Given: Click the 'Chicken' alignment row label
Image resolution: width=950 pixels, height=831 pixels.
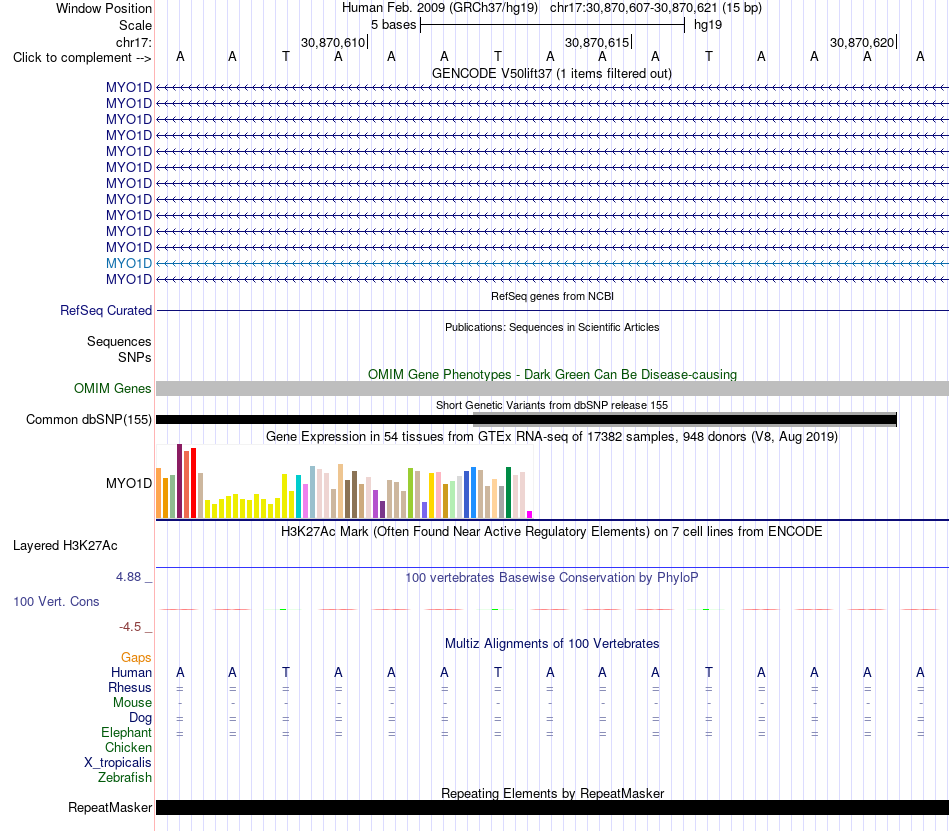Looking at the screenshot, I should 128,747.
